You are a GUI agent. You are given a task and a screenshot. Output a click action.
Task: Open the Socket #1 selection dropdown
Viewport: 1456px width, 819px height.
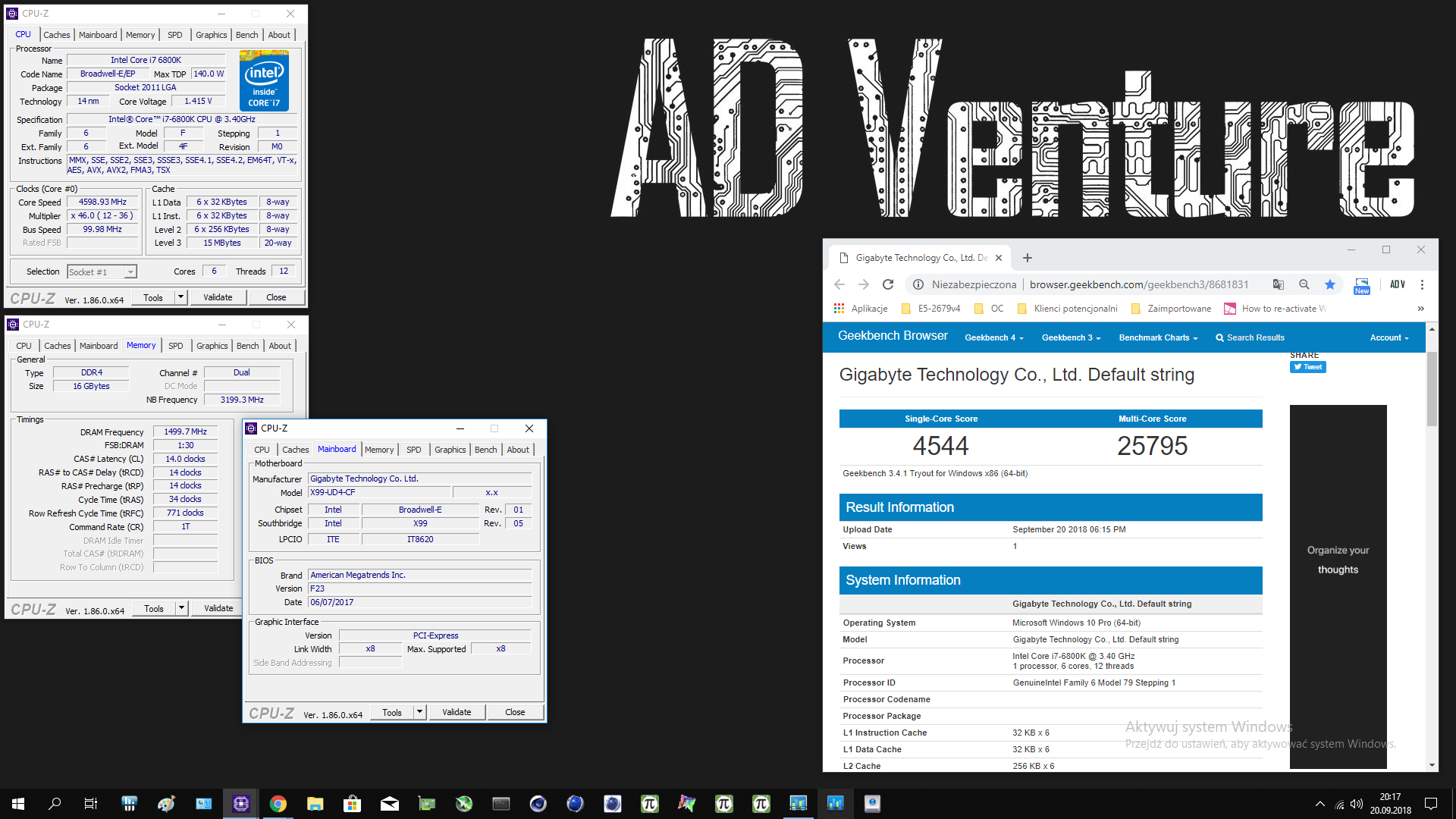[130, 272]
